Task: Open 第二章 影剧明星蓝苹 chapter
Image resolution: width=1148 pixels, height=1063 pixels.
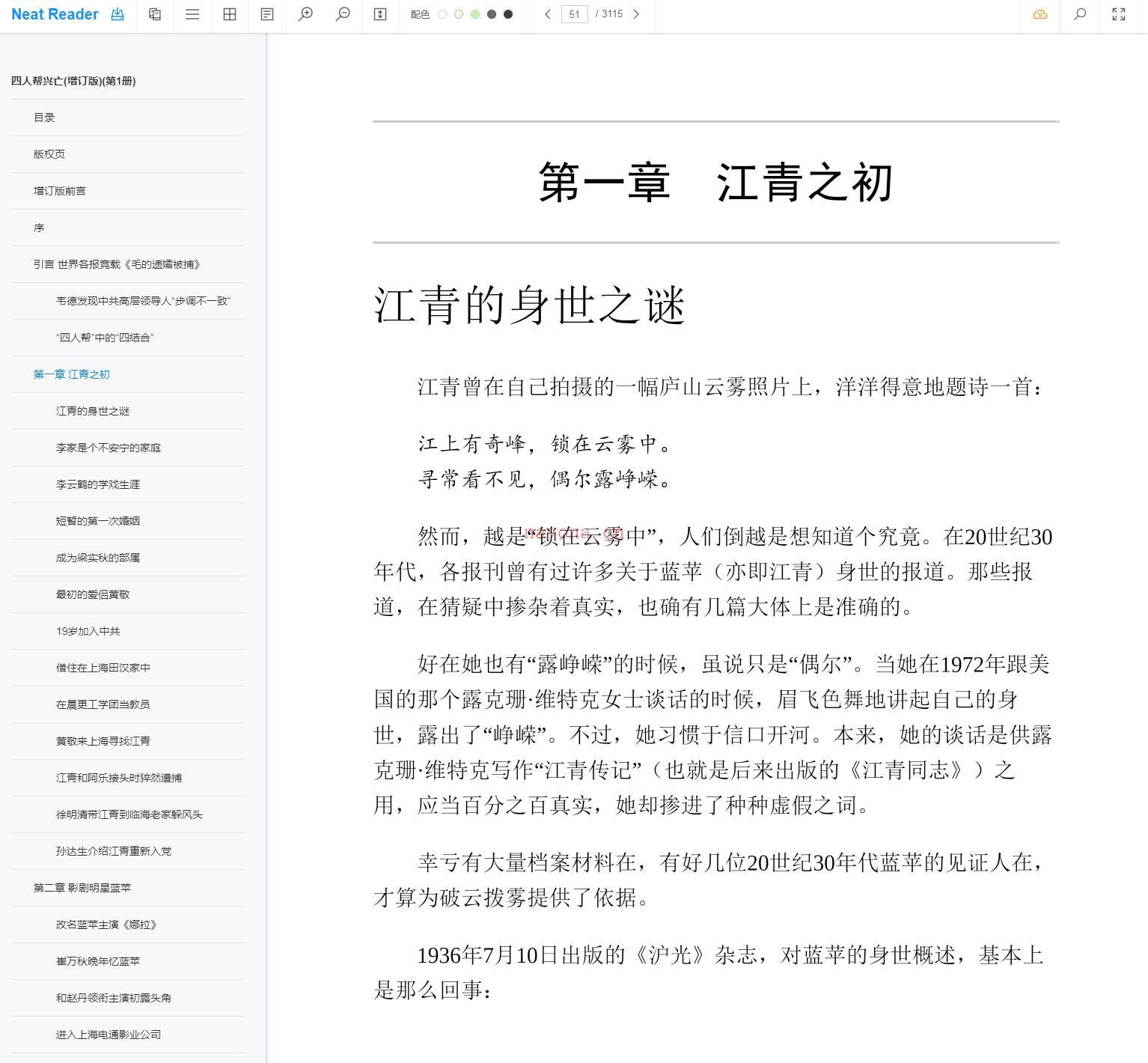Action: coord(82,888)
